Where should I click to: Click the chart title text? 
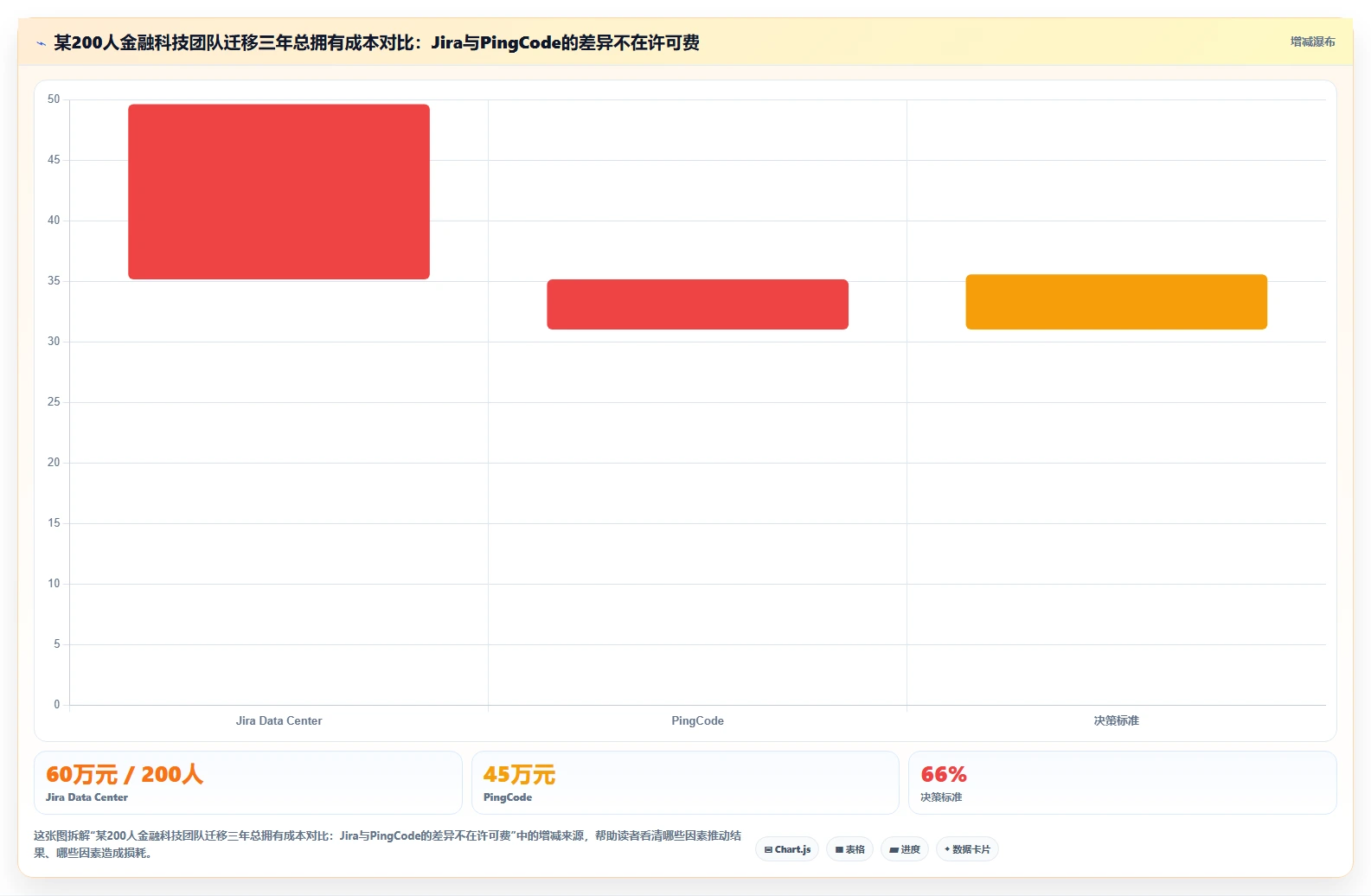[376, 42]
